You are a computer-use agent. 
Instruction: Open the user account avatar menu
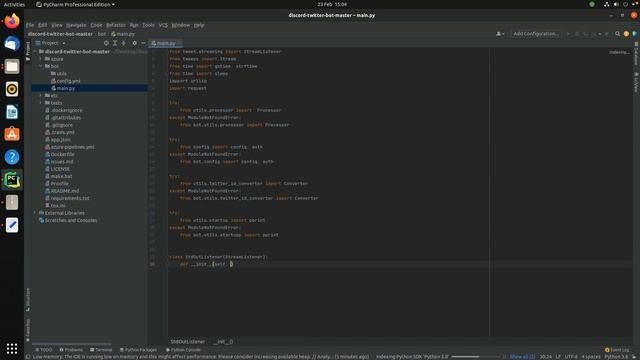500,34
